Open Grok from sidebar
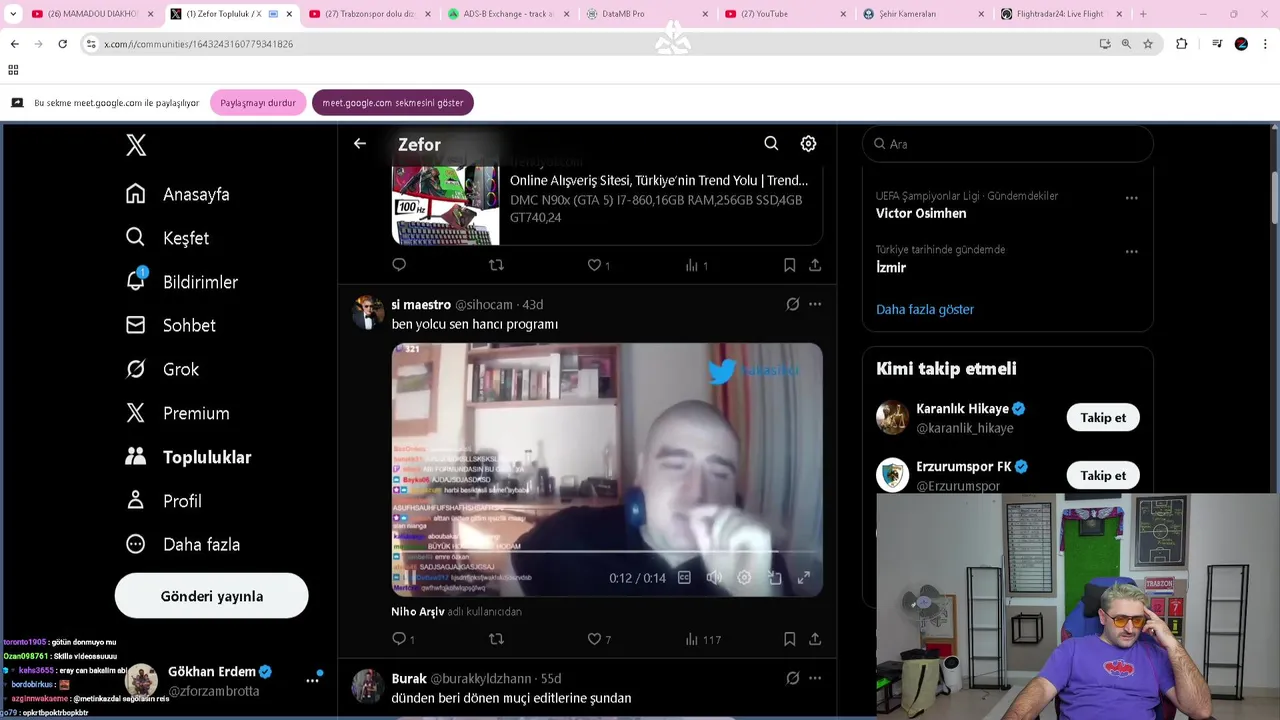The height and width of the screenshot is (720, 1280). (x=162, y=369)
